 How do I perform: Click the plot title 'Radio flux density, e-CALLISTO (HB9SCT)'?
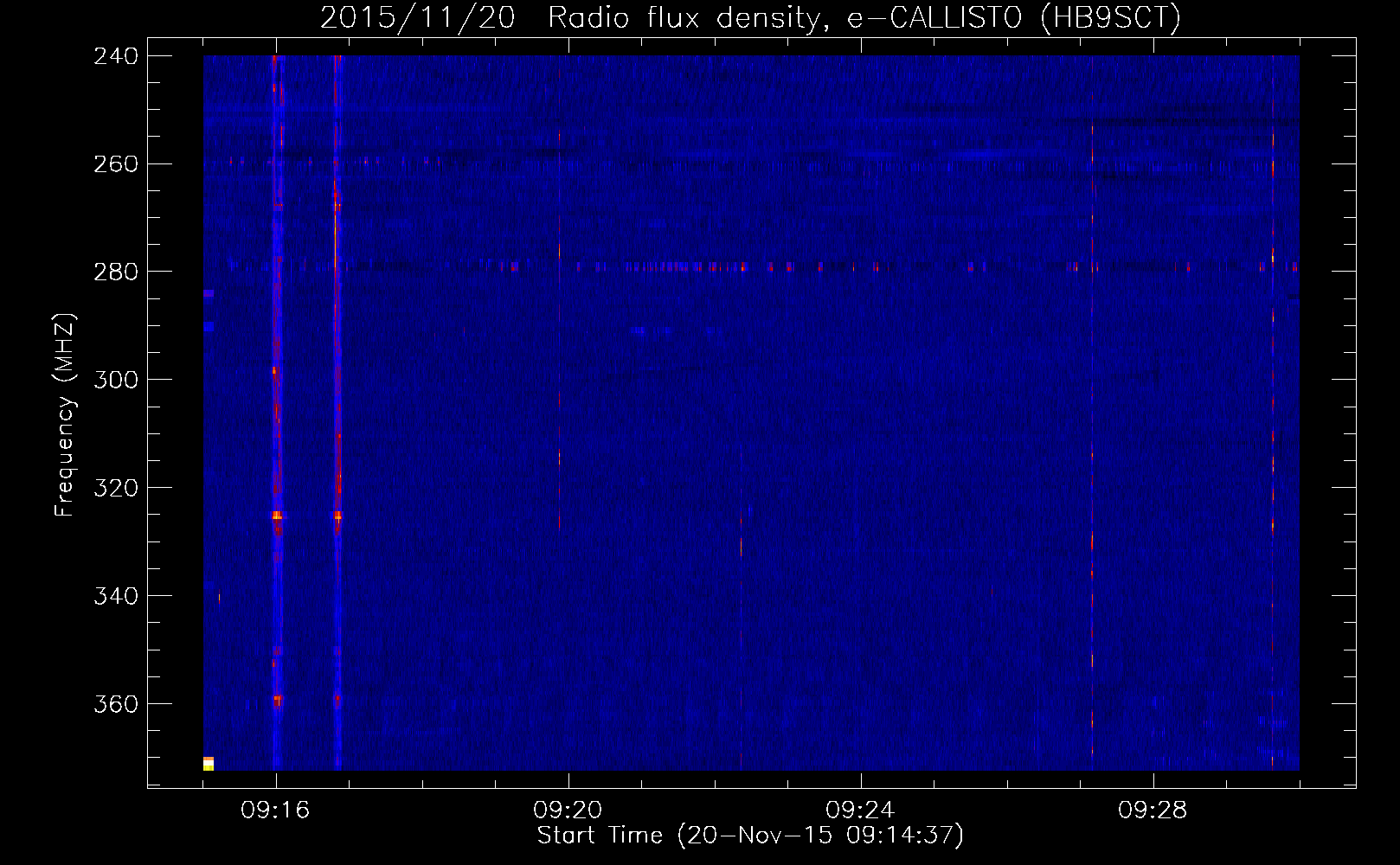tap(864, 18)
